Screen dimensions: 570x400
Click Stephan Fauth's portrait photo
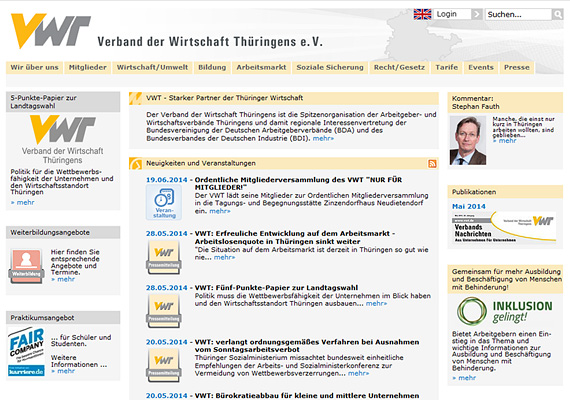(x=468, y=140)
